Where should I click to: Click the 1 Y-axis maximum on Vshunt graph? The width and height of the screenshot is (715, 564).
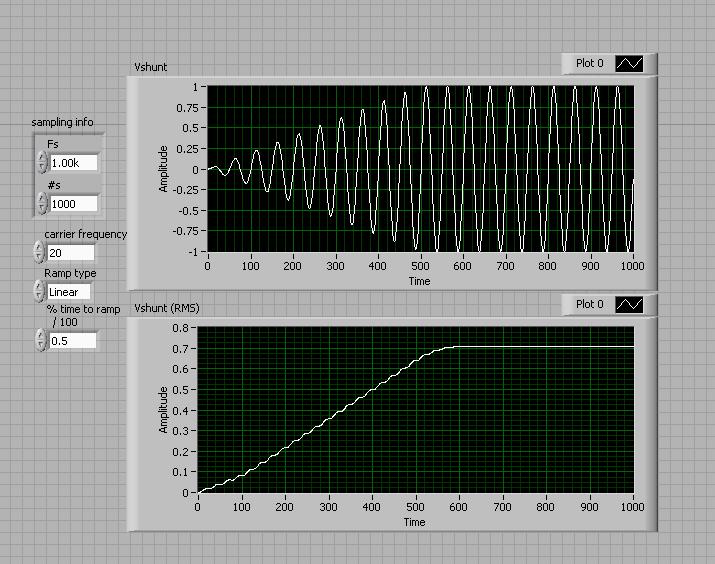point(195,87)
